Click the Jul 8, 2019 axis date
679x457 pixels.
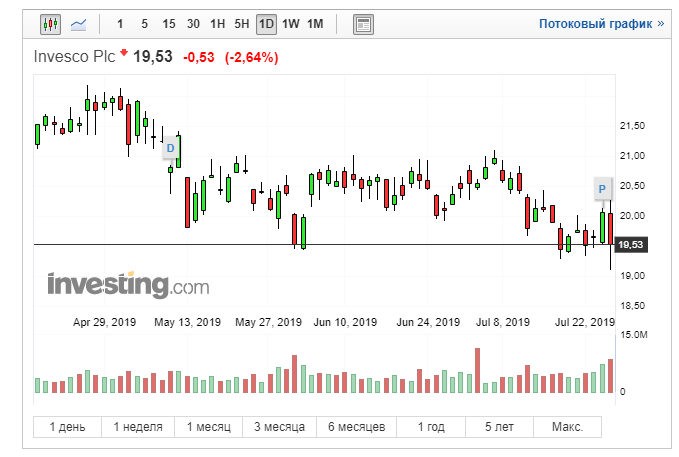(503, 322)
